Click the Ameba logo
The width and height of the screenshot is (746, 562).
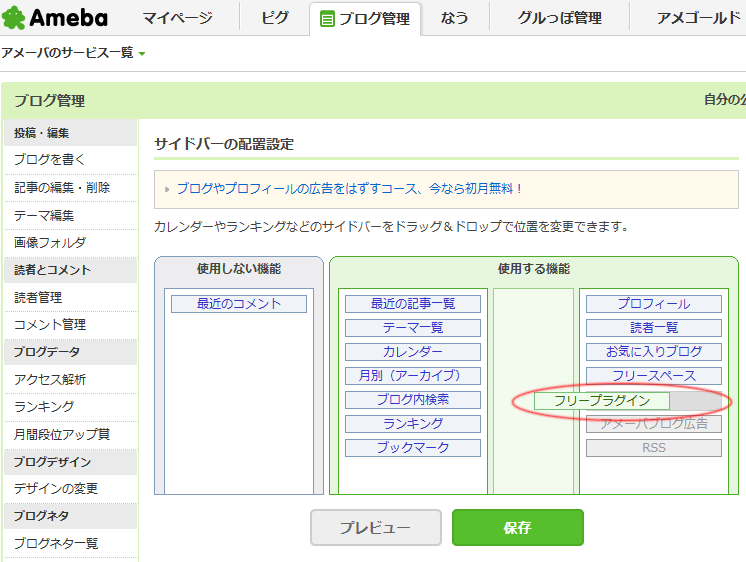coord(55,18)
